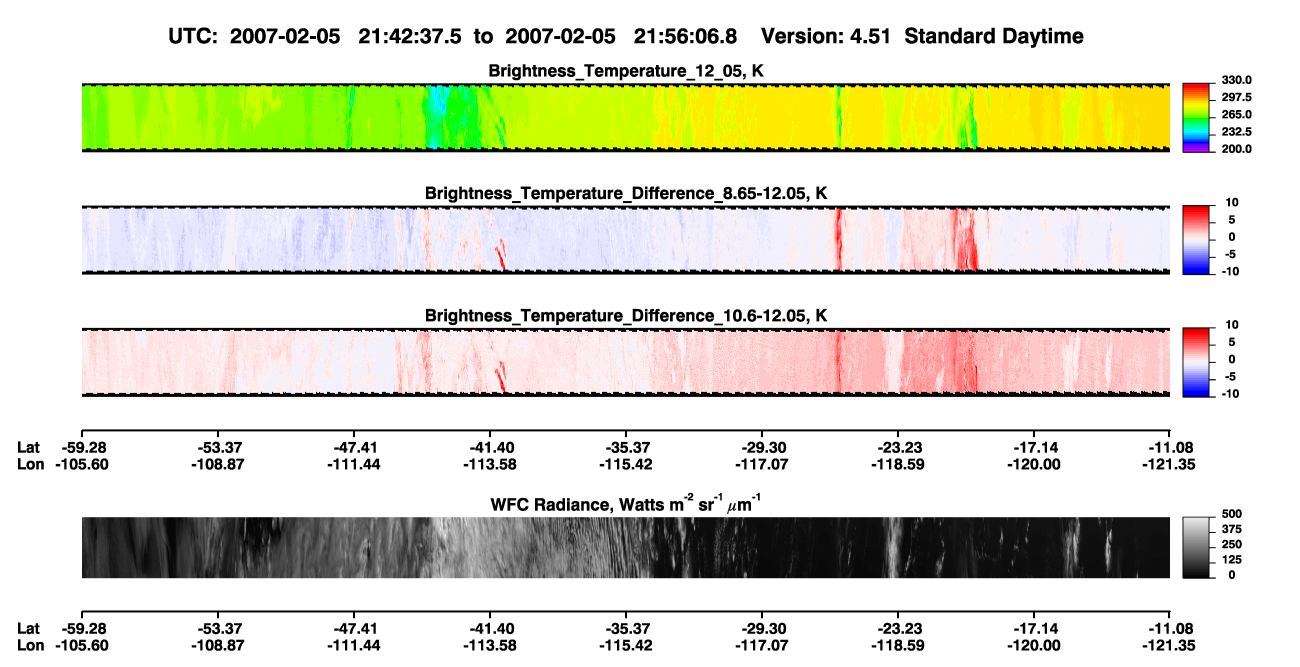Screen dimensions: 1300x667
Task: Click the 'Brightness_Temperature_12_05, K' panel title
Action: (x=626, y=71)
